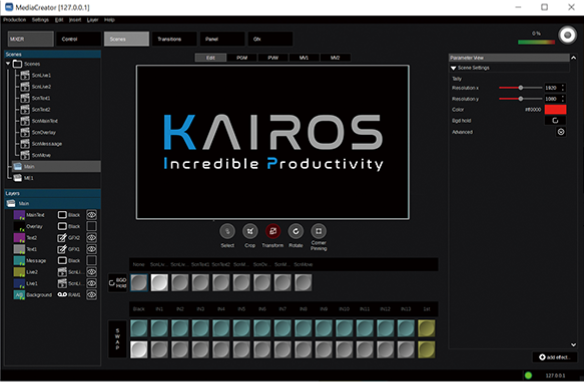Enable the Corner Pinning tool icon

tap(318, 231)
